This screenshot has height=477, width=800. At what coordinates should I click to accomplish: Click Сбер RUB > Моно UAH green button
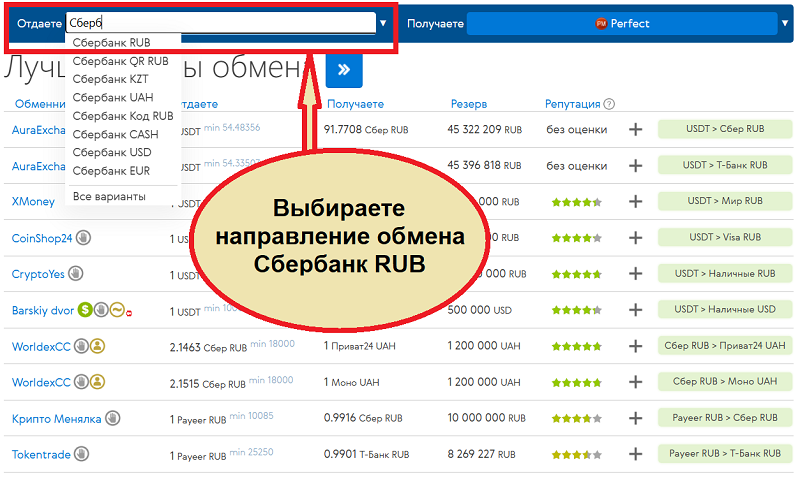pyautogui.click(x=725, y=382)
